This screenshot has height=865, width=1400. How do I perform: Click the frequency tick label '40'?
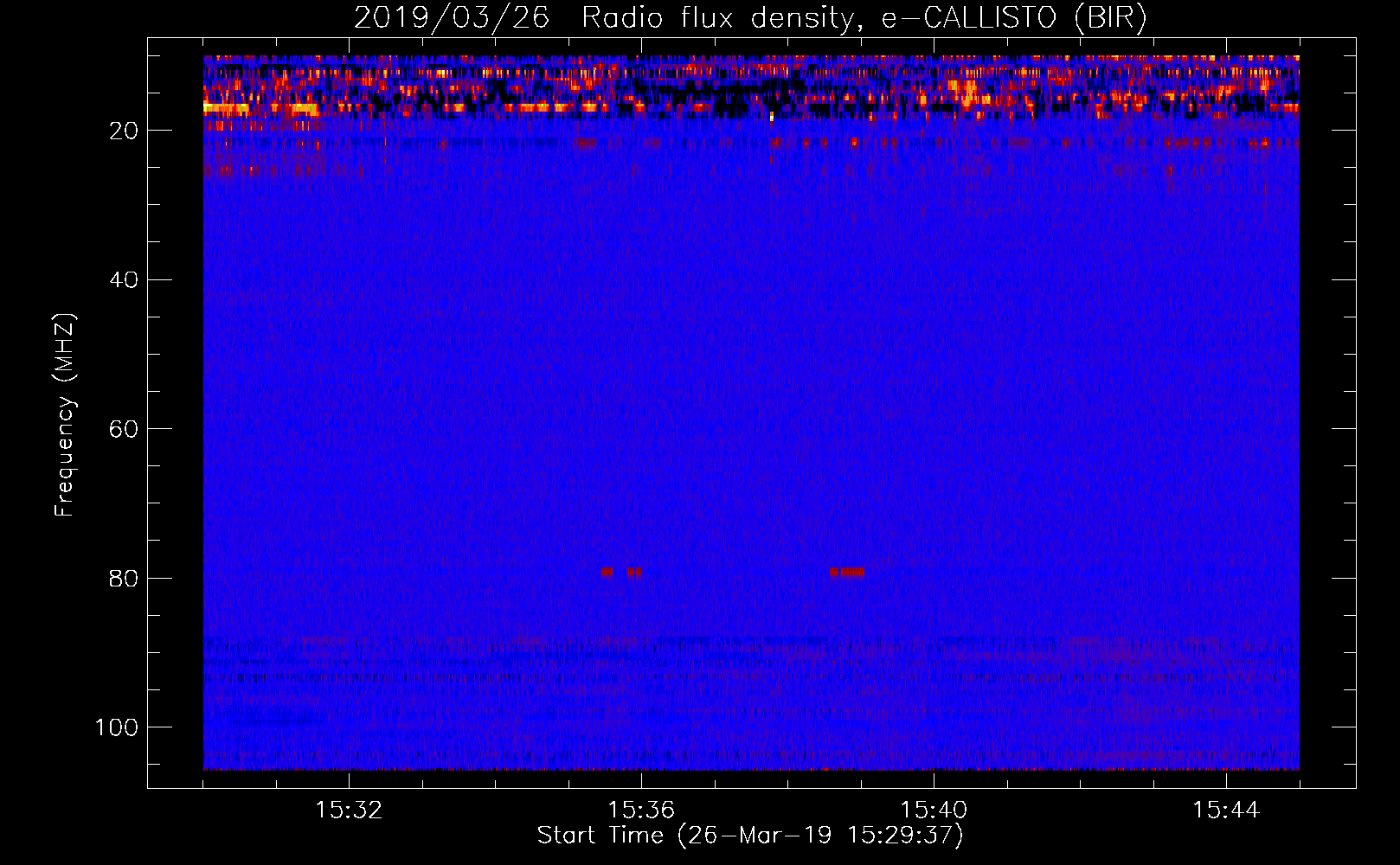click(x=125, y=280)
